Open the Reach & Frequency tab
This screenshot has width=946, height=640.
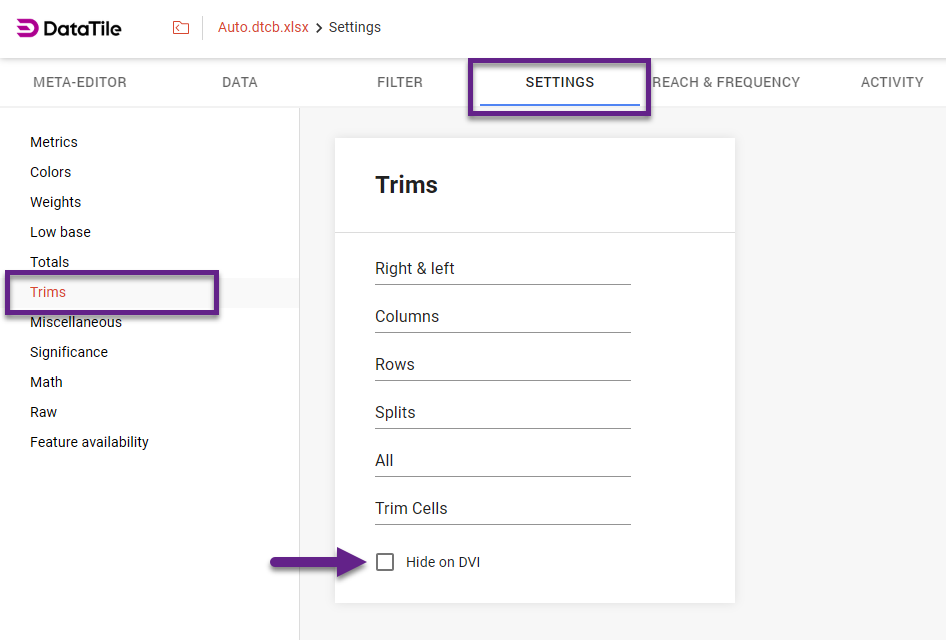(726, 83)
